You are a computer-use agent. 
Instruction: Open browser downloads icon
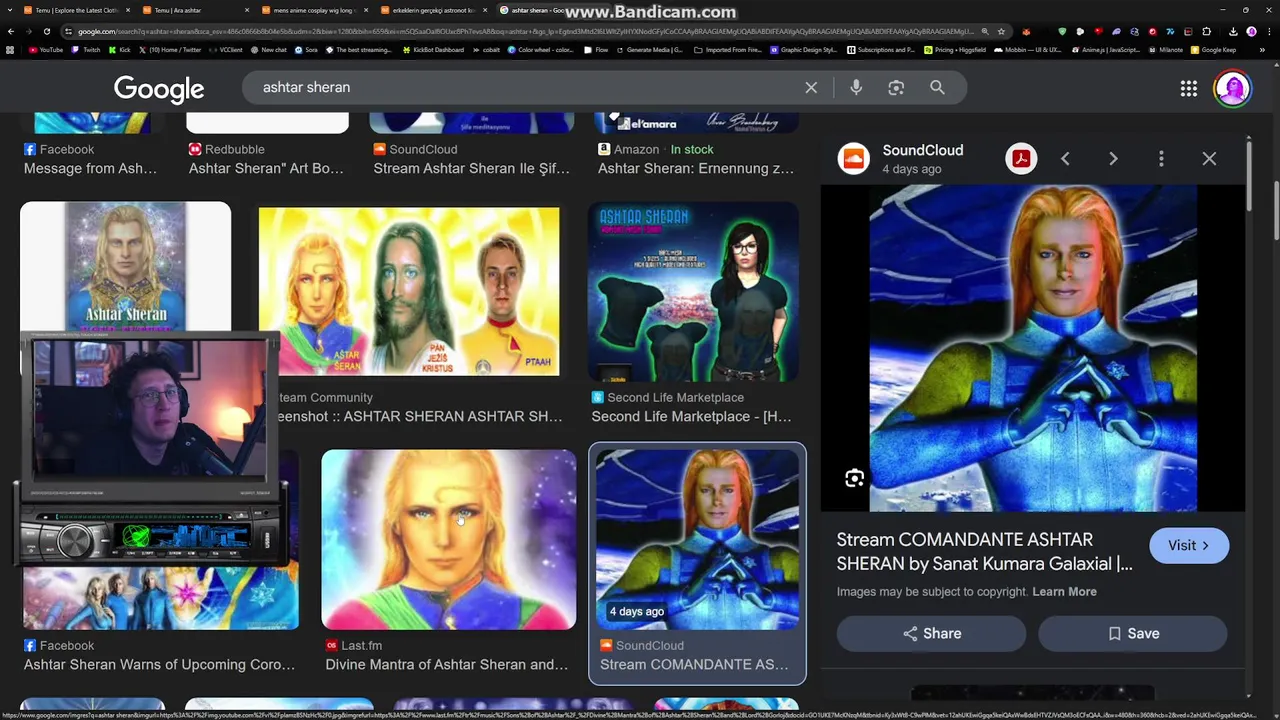(x=1233, y=31)
